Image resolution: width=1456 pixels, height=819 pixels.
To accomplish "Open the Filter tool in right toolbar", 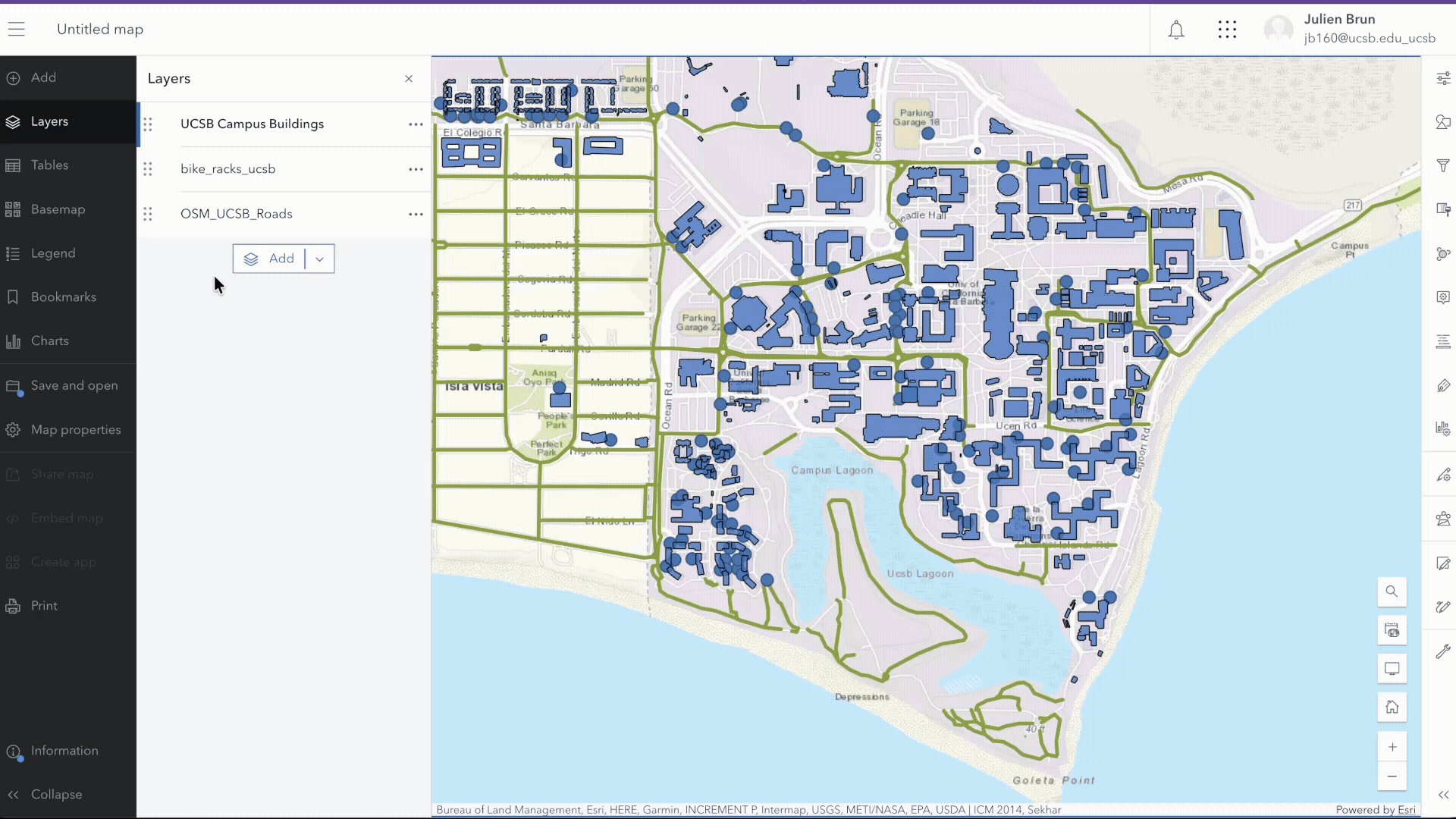I will pos(1443,165).
